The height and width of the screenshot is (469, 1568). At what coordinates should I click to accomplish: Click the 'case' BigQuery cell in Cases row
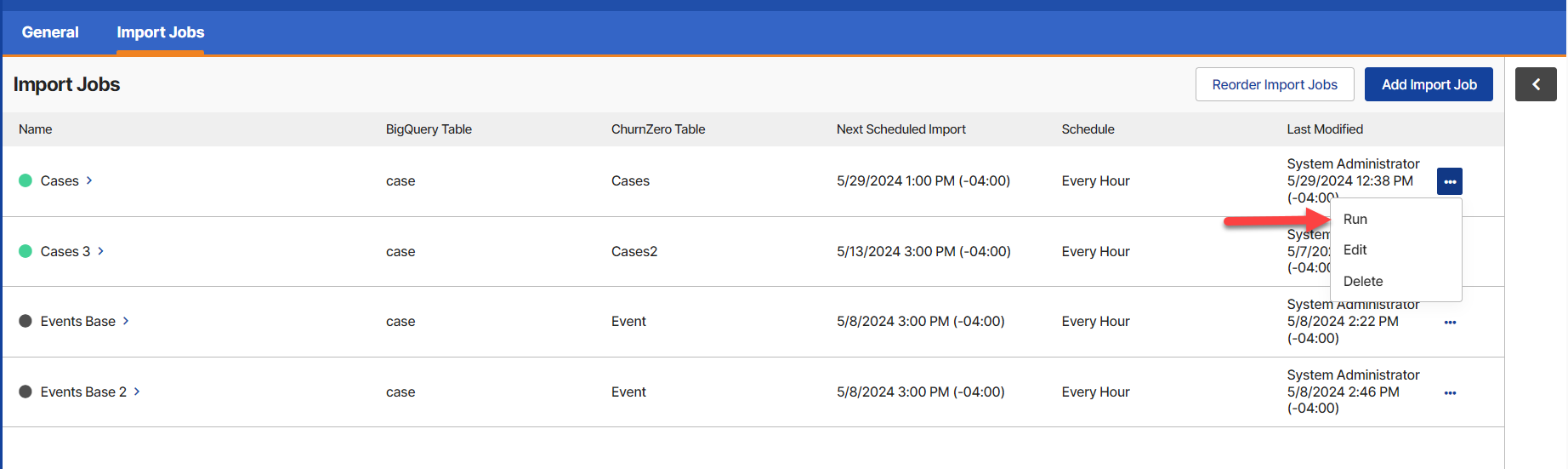point(401,180)
